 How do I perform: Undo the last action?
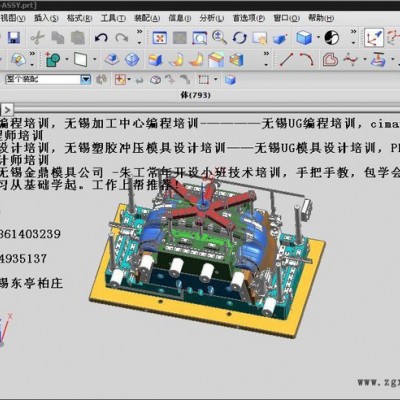[x=101, y=38]
